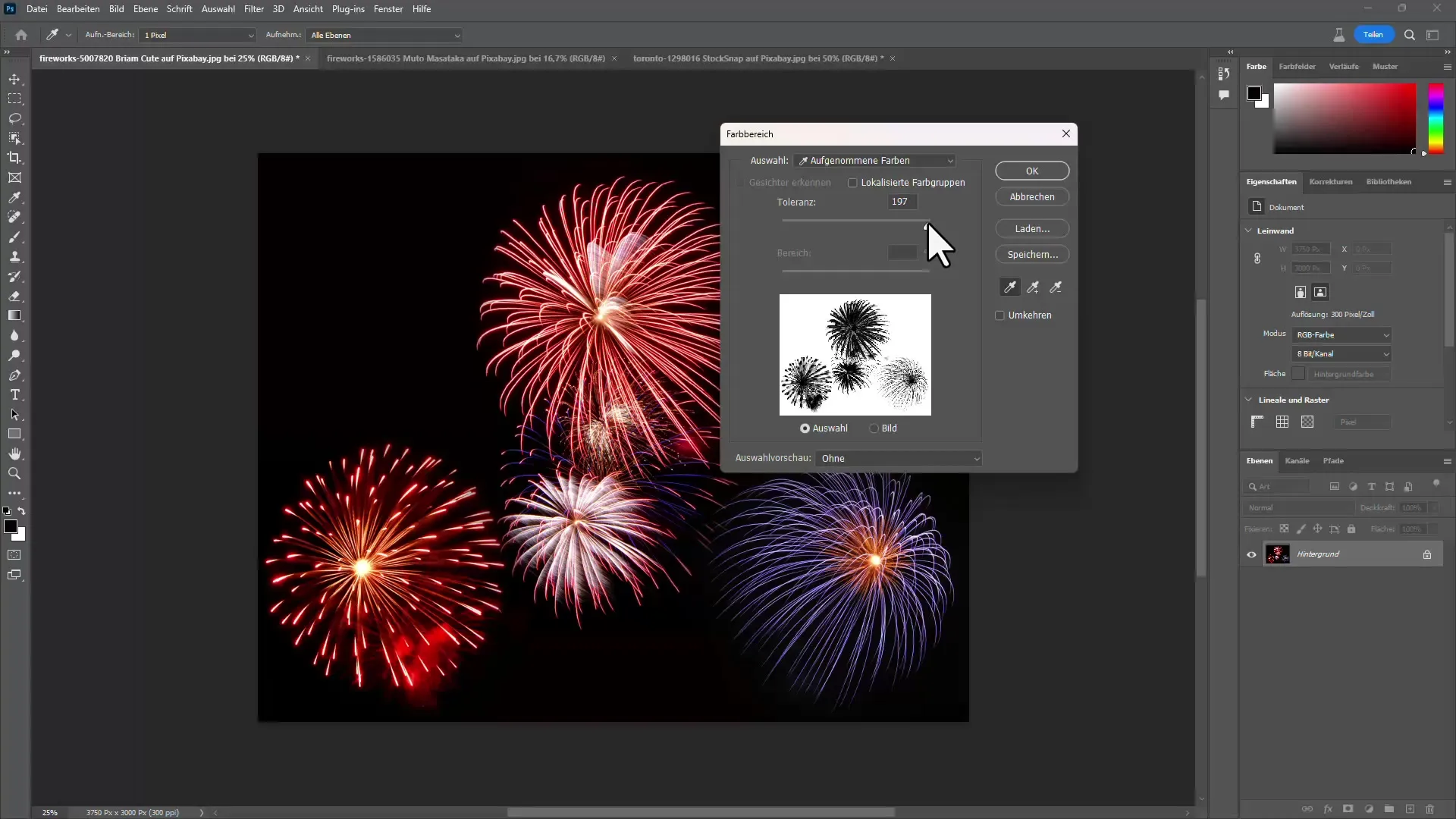The image size is (1456, 819).
Task: Select the Rectangle shape tool
Action: pos(14,434)
